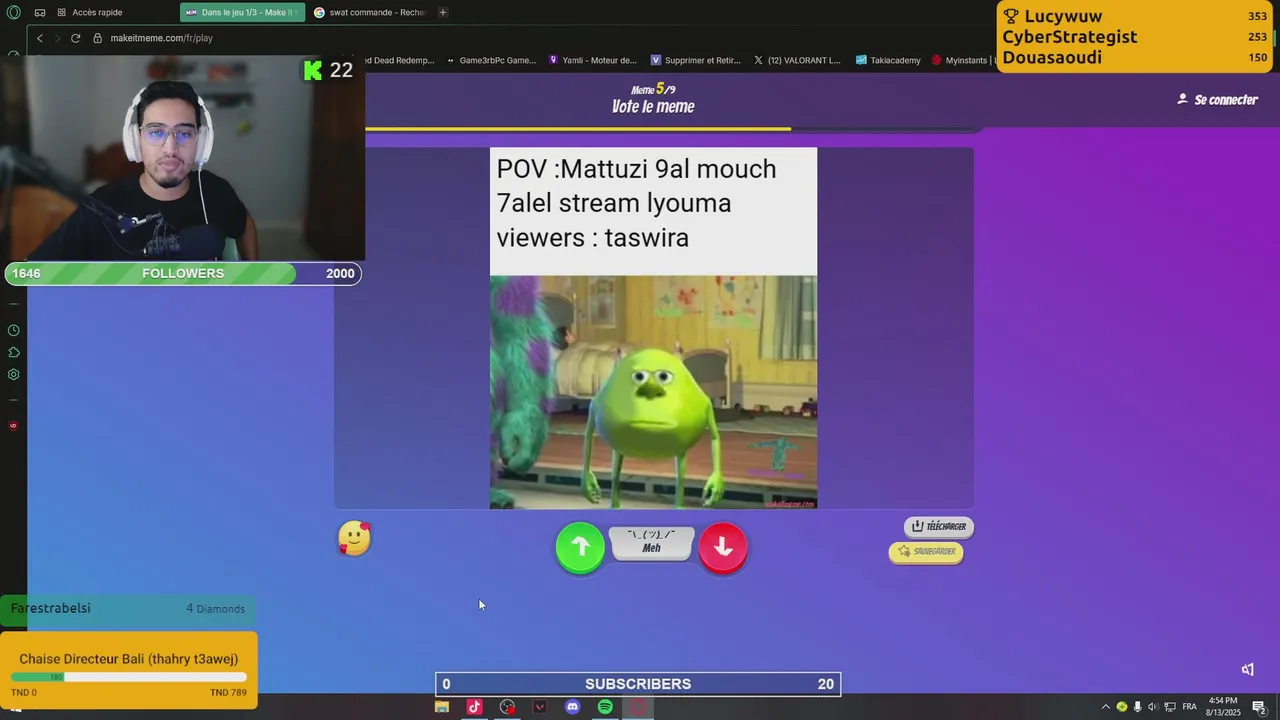Open the sidebar settings gear icon
Image resolution: width=1280 pixels, height=720 pixels.
pos(13,374)
